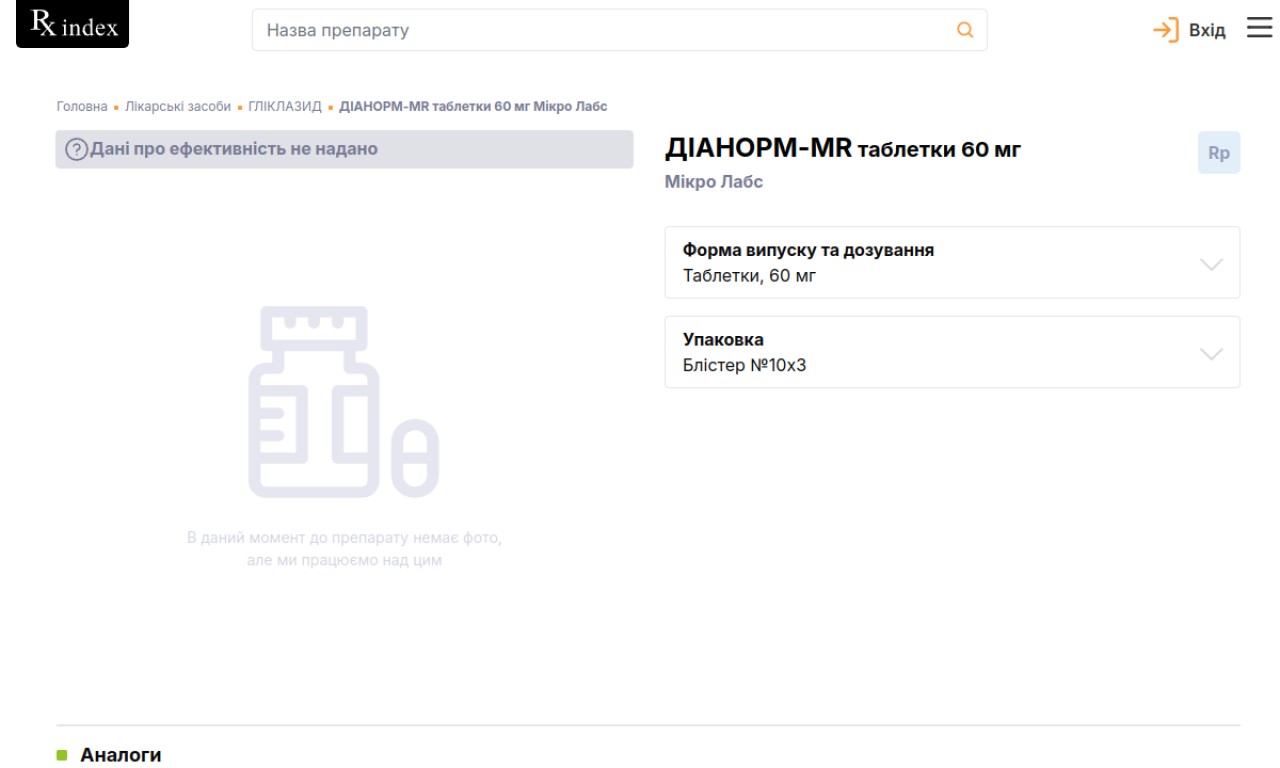Viewport: 1280px width, 768px height.
Task: Click the Мікро Лабс manufacturer link
Action: pyautogui.click(x=713, y=183)
